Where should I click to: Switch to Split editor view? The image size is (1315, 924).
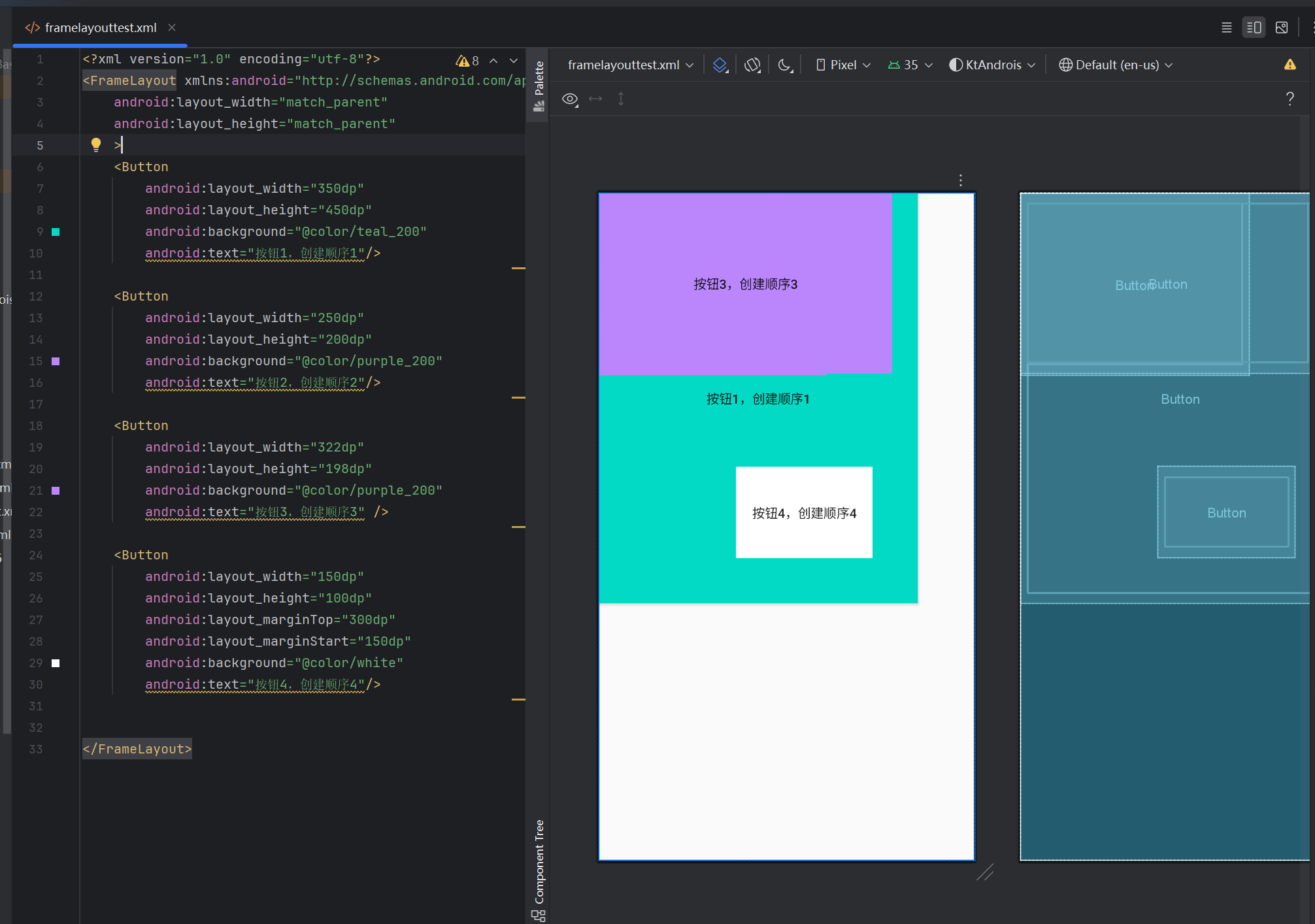1254,27
